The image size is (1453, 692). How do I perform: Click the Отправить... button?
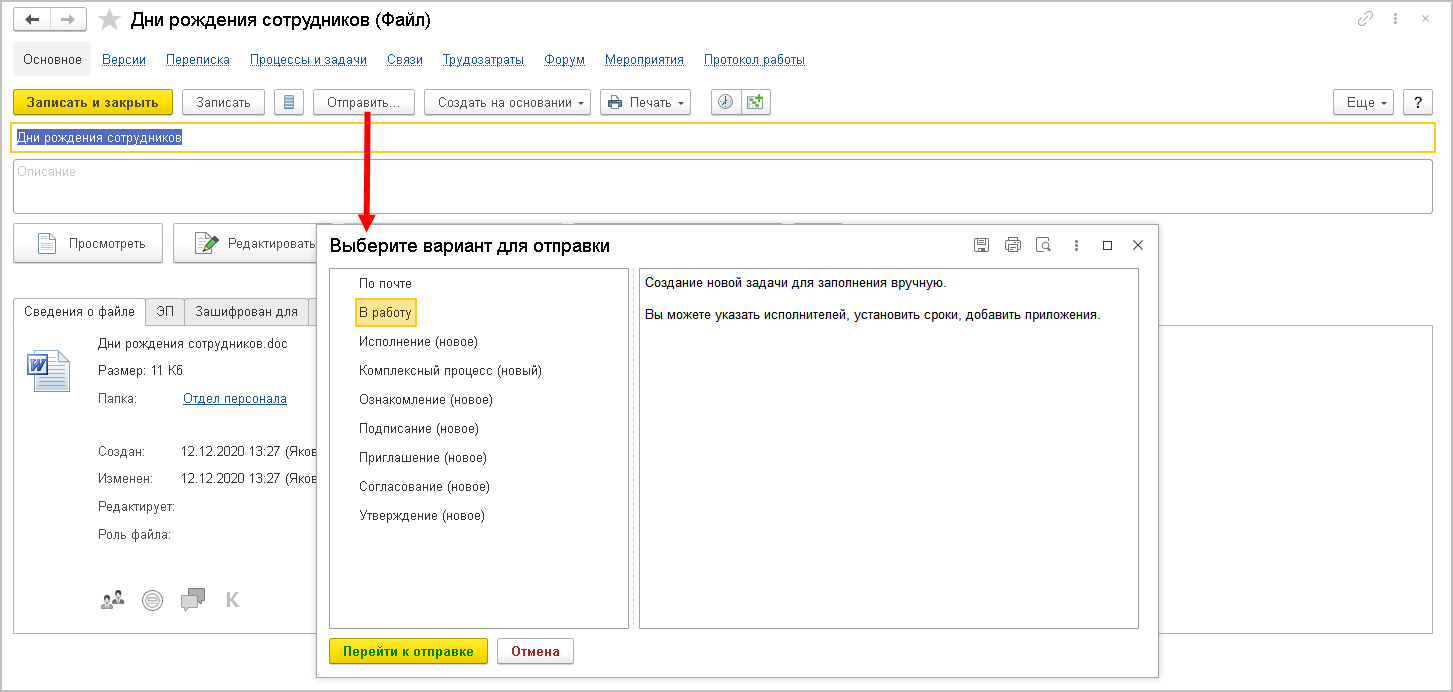pos(364,102)
